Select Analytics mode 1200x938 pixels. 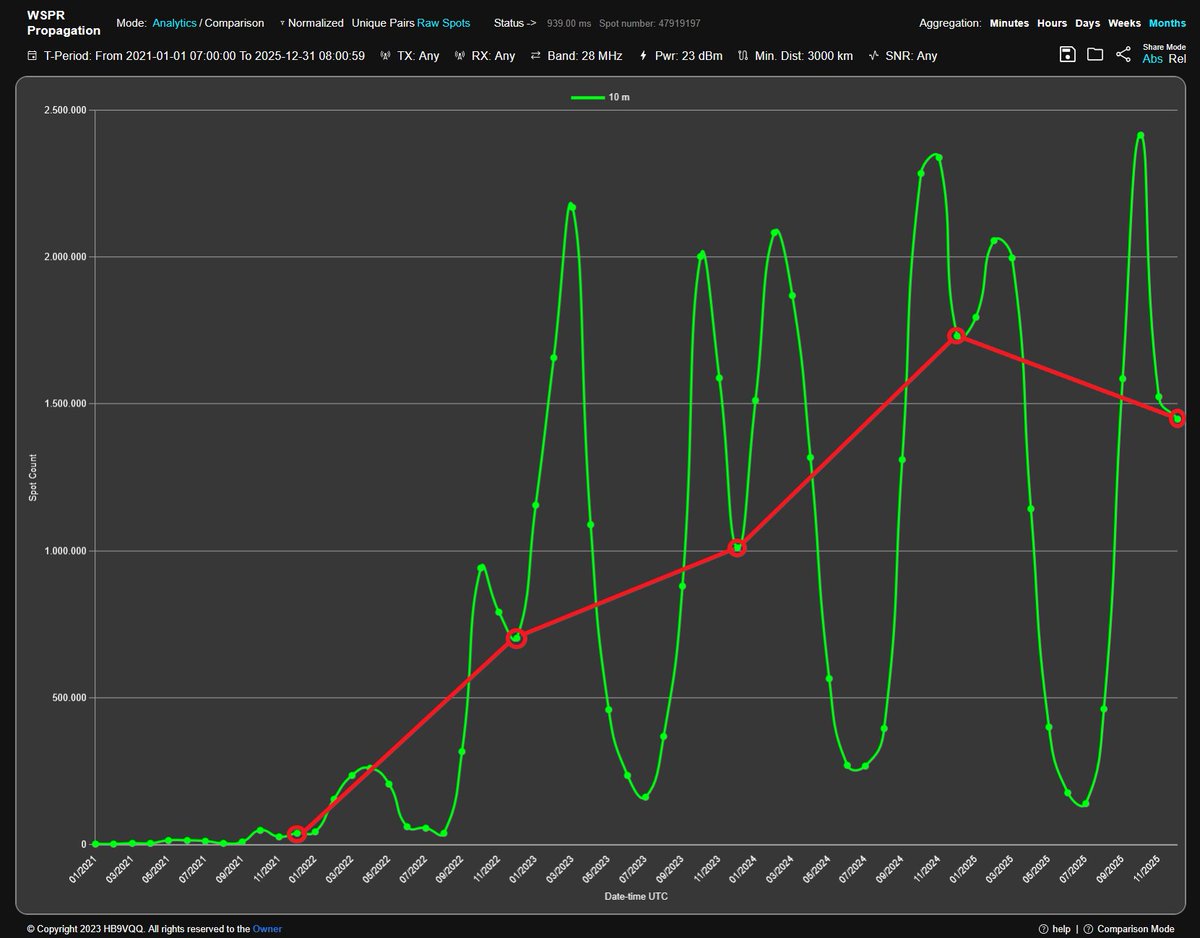174,22
